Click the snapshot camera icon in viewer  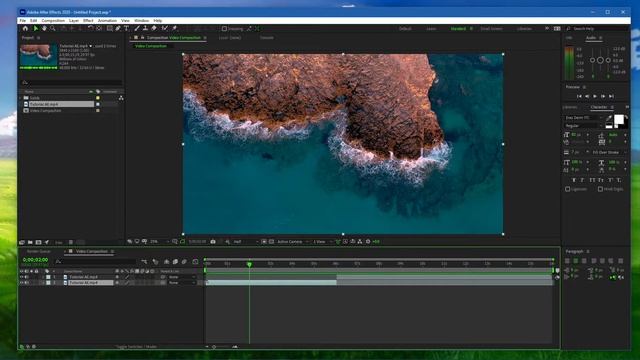(x=213, y=242)
